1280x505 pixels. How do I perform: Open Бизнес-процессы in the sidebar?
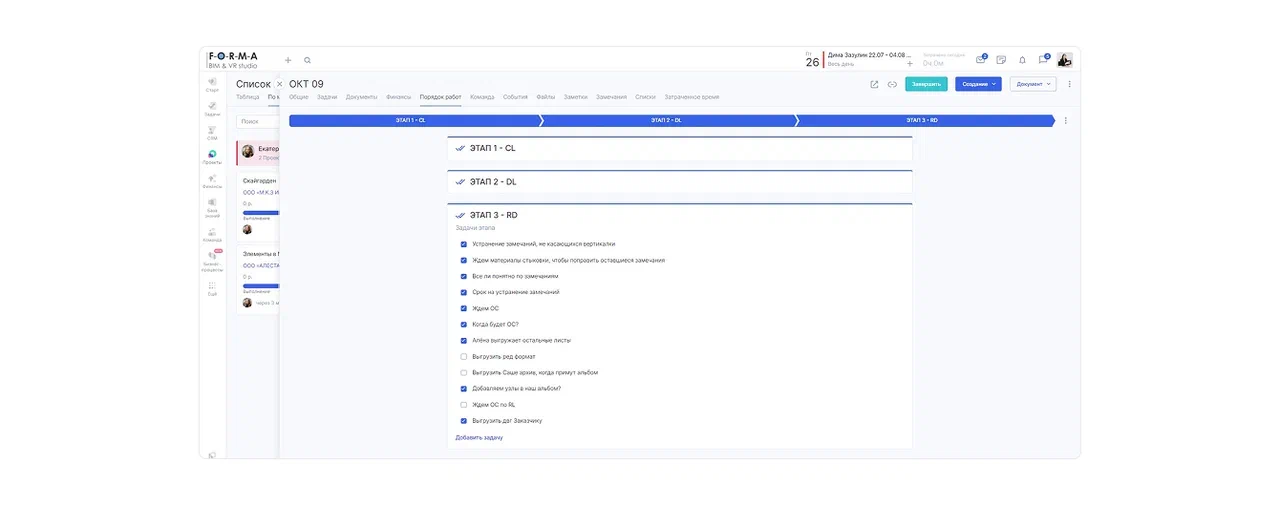(x=212, y=261)
